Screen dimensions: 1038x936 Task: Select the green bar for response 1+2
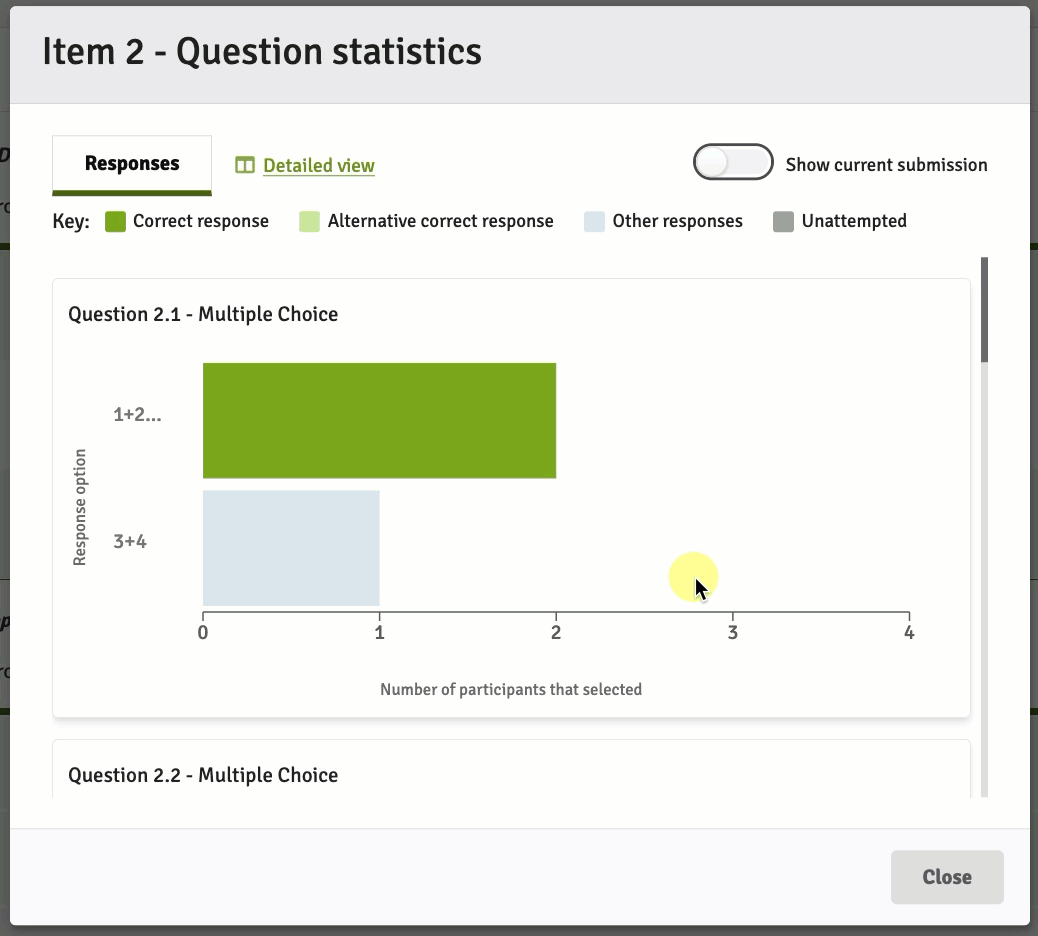pos(379,421)
